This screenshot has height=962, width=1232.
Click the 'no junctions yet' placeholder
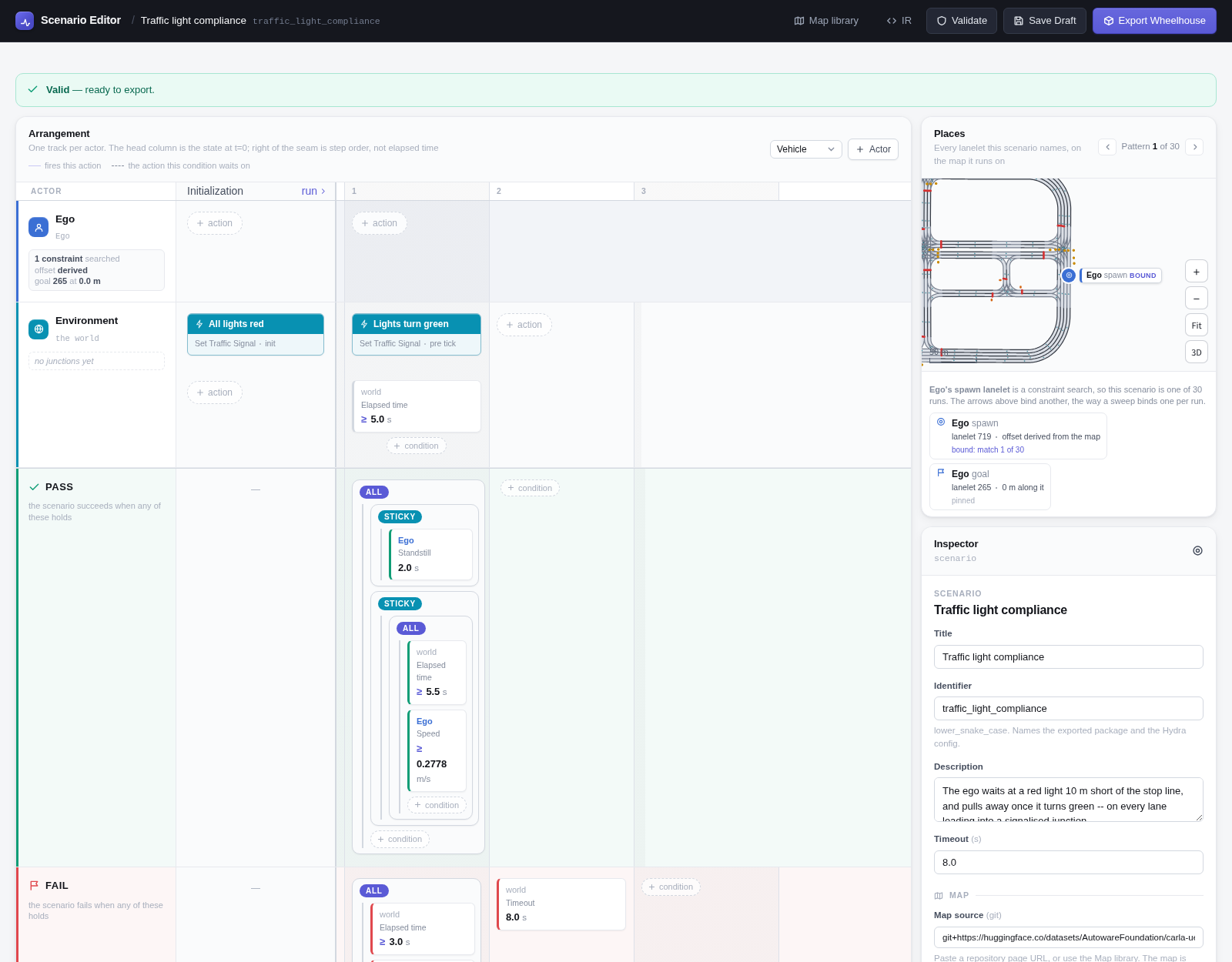[x=96, y=361]
